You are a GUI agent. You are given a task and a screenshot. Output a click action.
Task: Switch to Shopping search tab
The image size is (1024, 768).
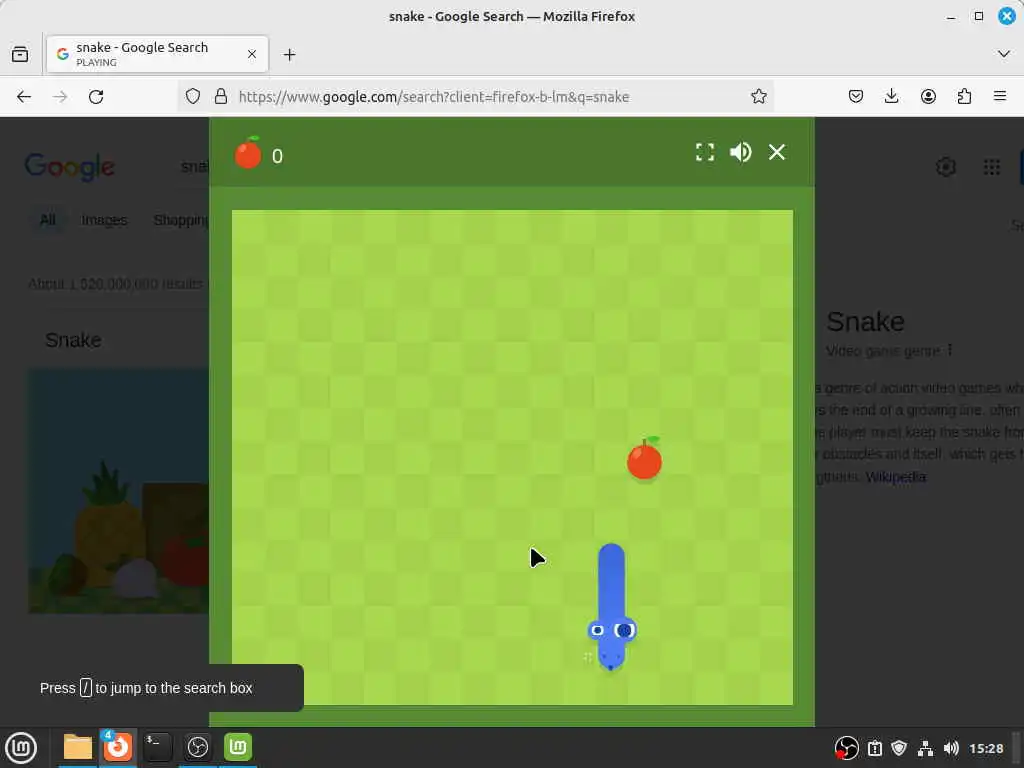(x=181, y=220)
